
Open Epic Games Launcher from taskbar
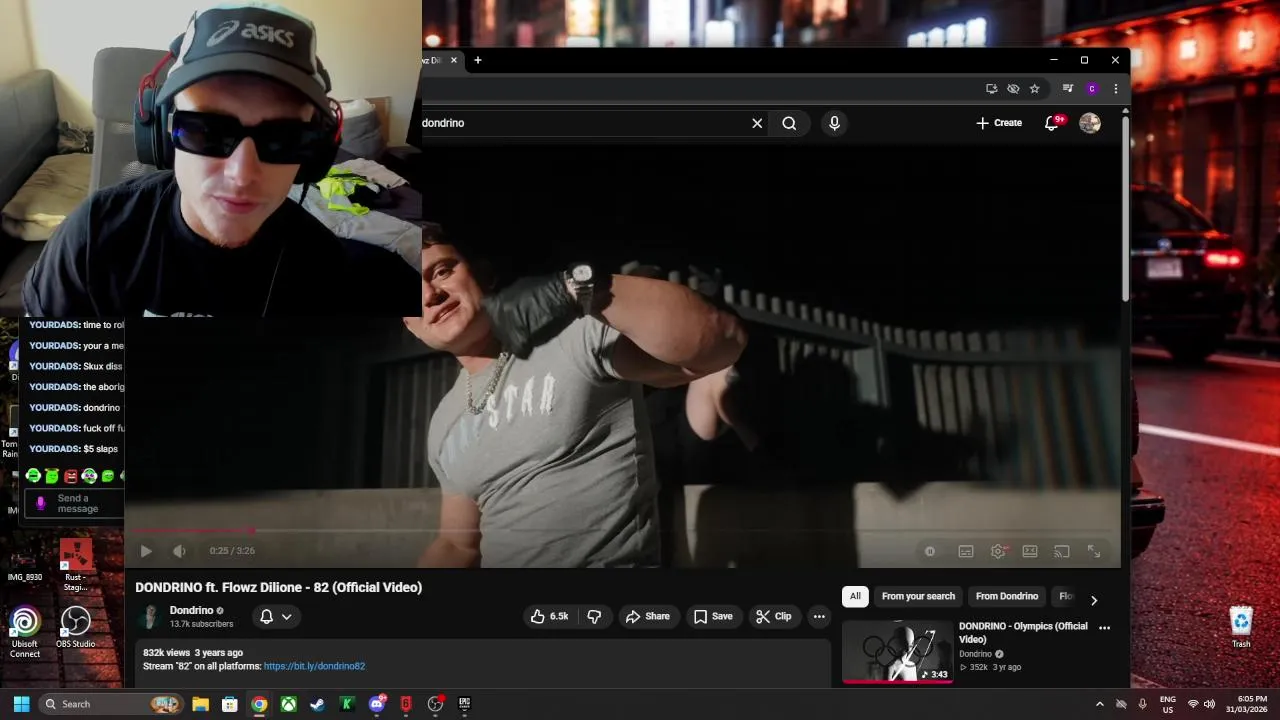465,704
